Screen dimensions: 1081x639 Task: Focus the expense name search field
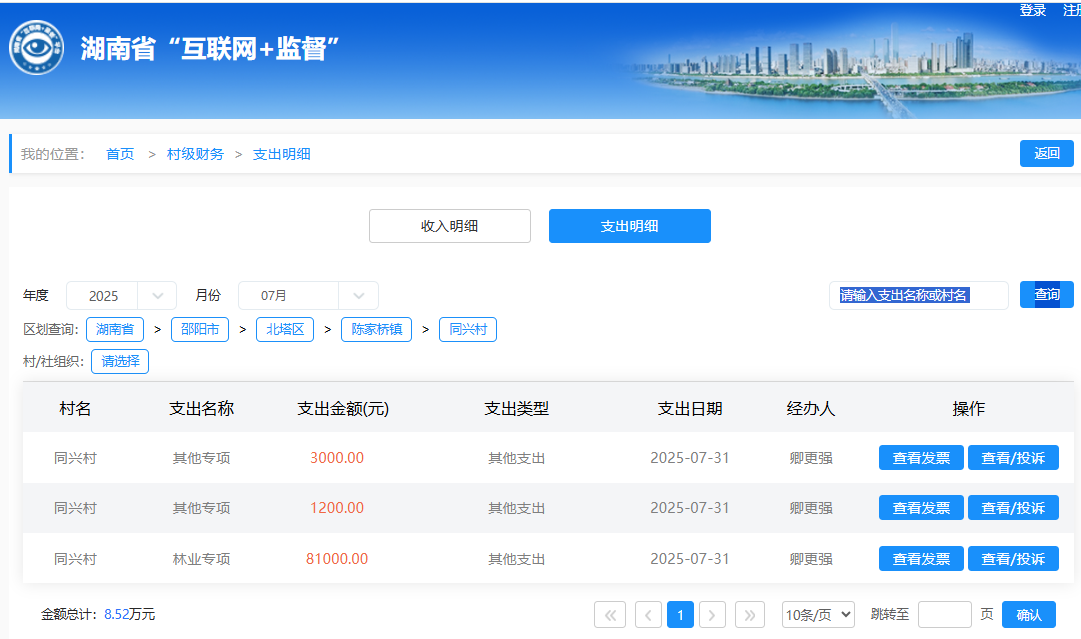click(x=918, y=296)
